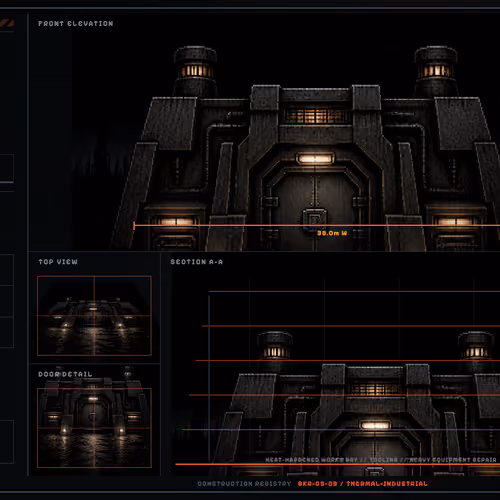The image size is (500, 500).
Task: Open the Door Detail thumbnail
Action: 94,428
